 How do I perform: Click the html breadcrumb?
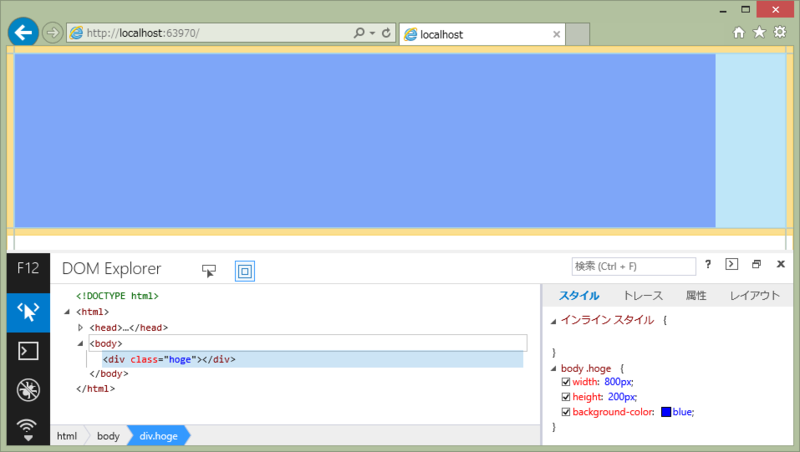point(67,436)
